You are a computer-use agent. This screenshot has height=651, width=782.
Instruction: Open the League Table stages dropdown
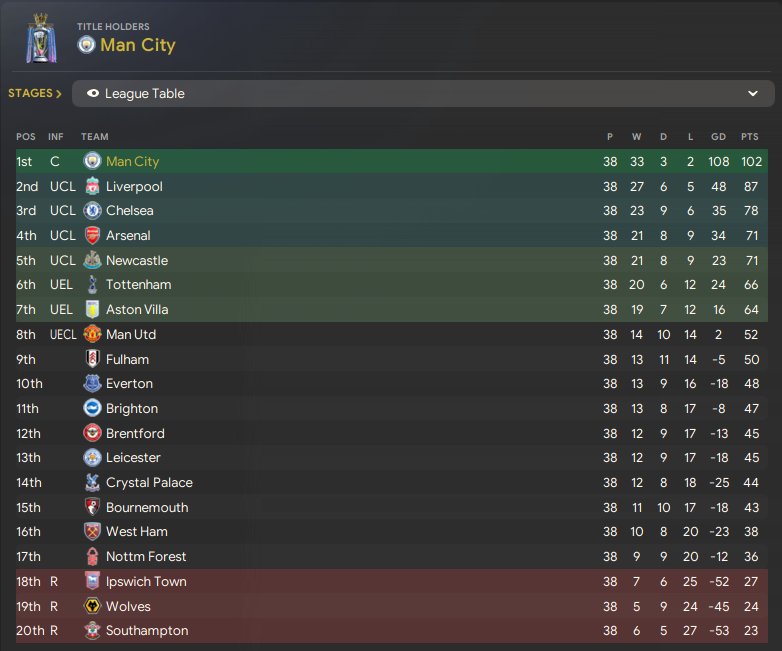(x=420, y=94)
